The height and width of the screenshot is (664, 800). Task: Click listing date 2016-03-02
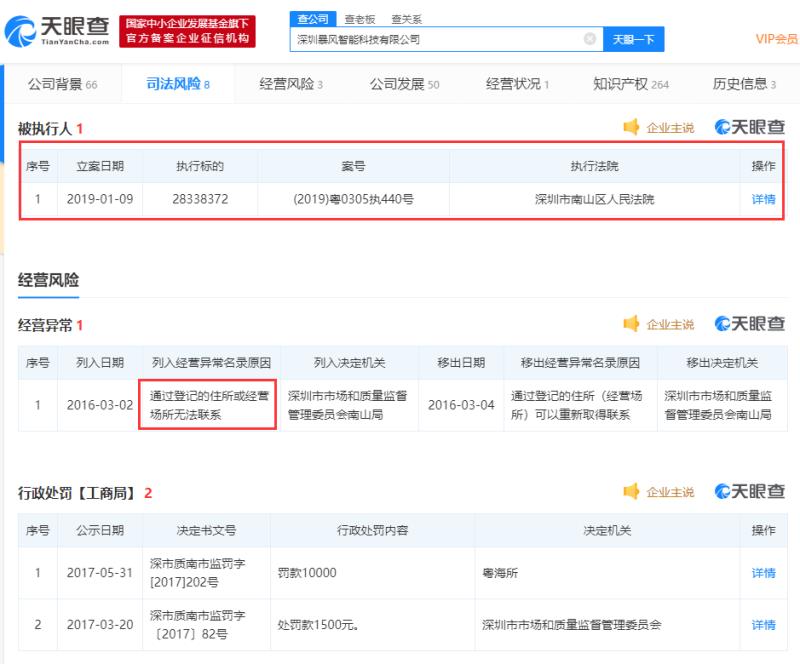tap(100, 405)
